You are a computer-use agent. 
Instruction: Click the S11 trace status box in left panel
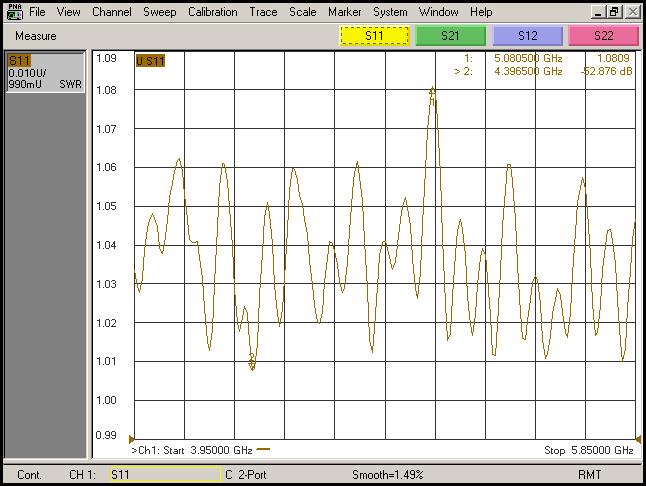[45, 72]
